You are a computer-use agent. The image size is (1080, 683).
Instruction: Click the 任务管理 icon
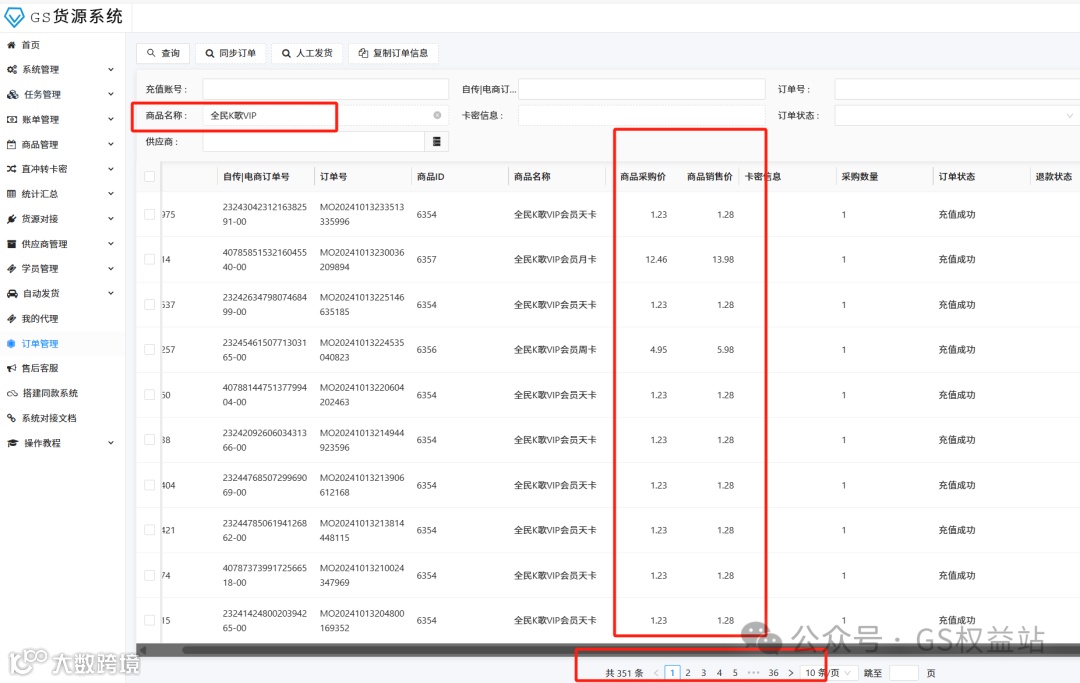pyautogui.click(x=12, y=94)
